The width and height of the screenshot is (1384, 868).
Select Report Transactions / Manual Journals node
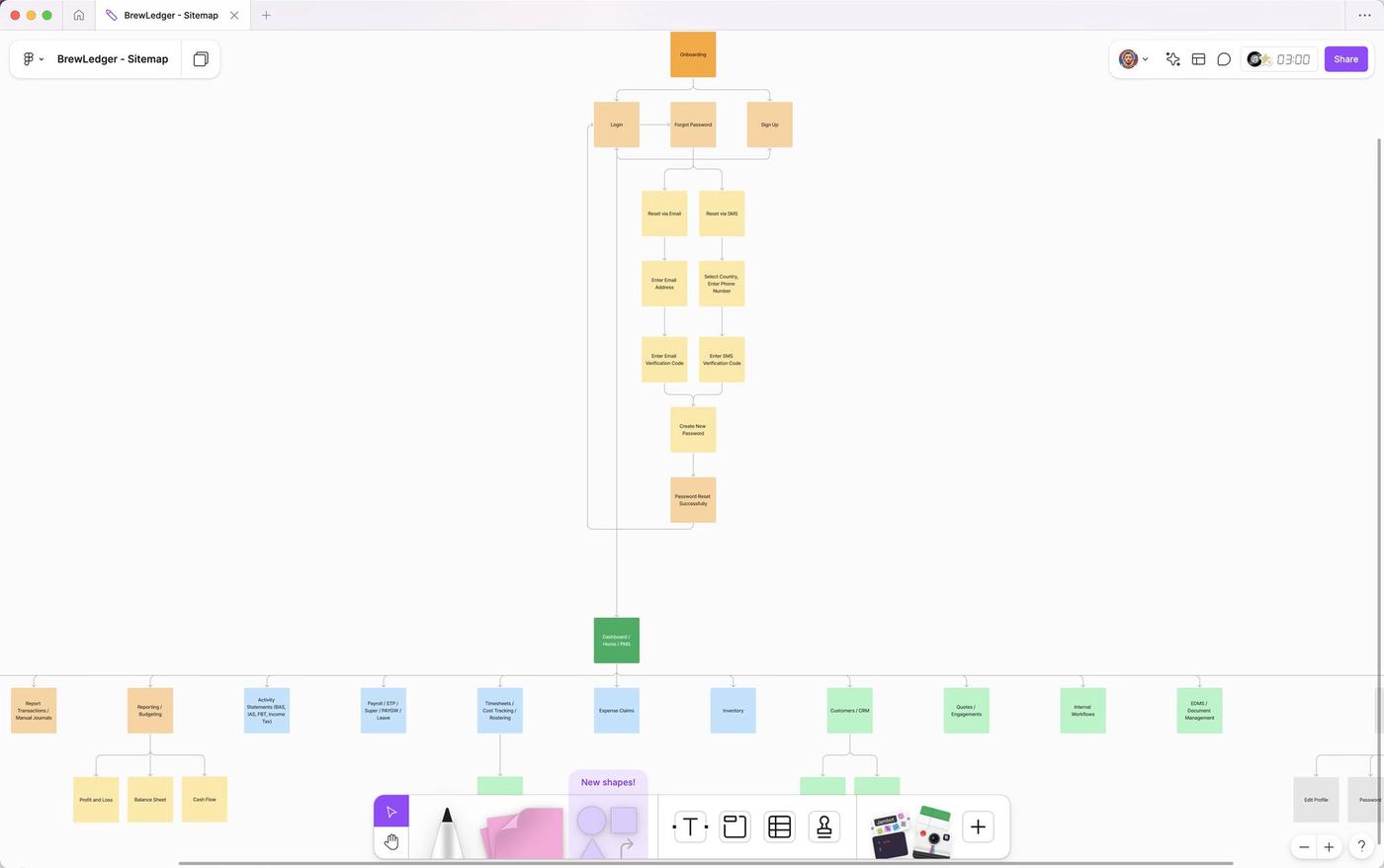click(33, 711)
